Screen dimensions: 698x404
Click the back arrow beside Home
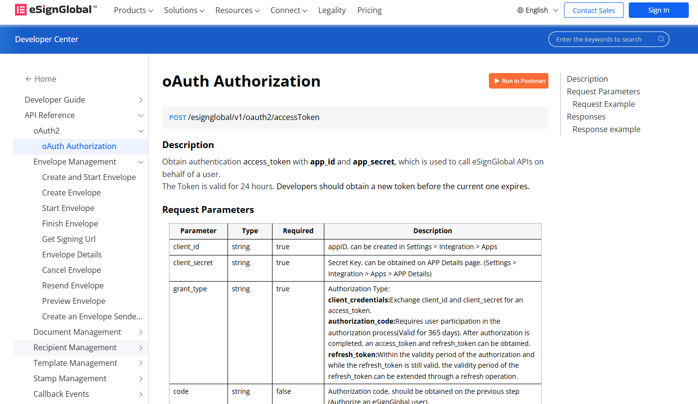[28, 79]
